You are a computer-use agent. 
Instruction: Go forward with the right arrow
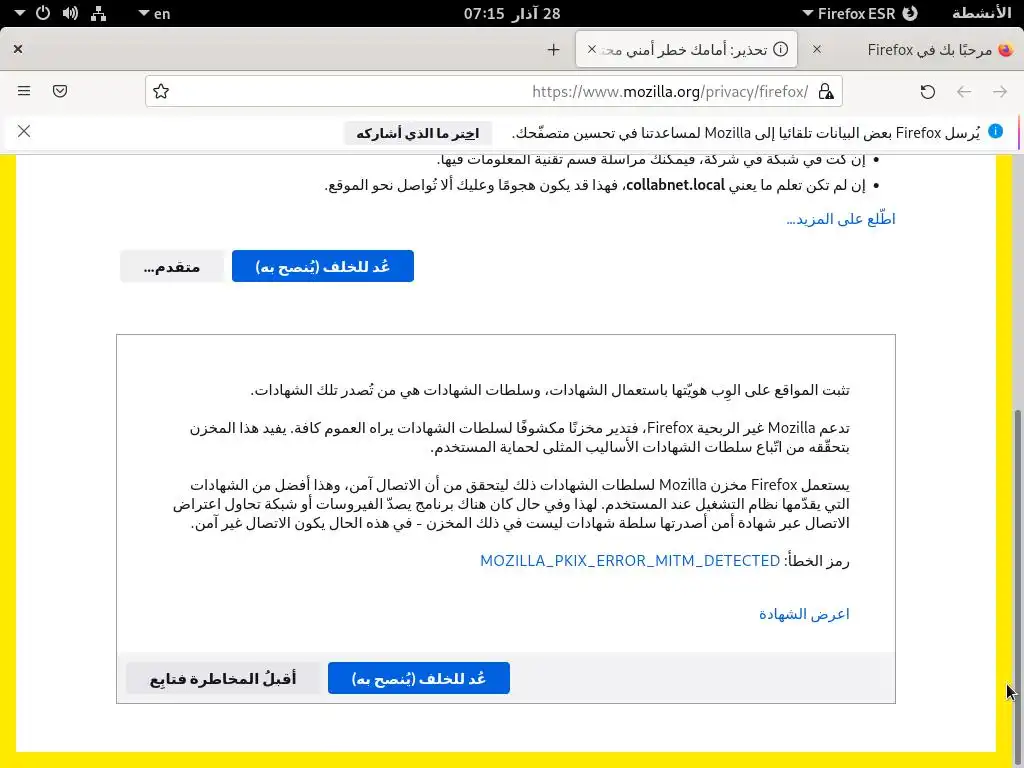[x=1000, y=91]
